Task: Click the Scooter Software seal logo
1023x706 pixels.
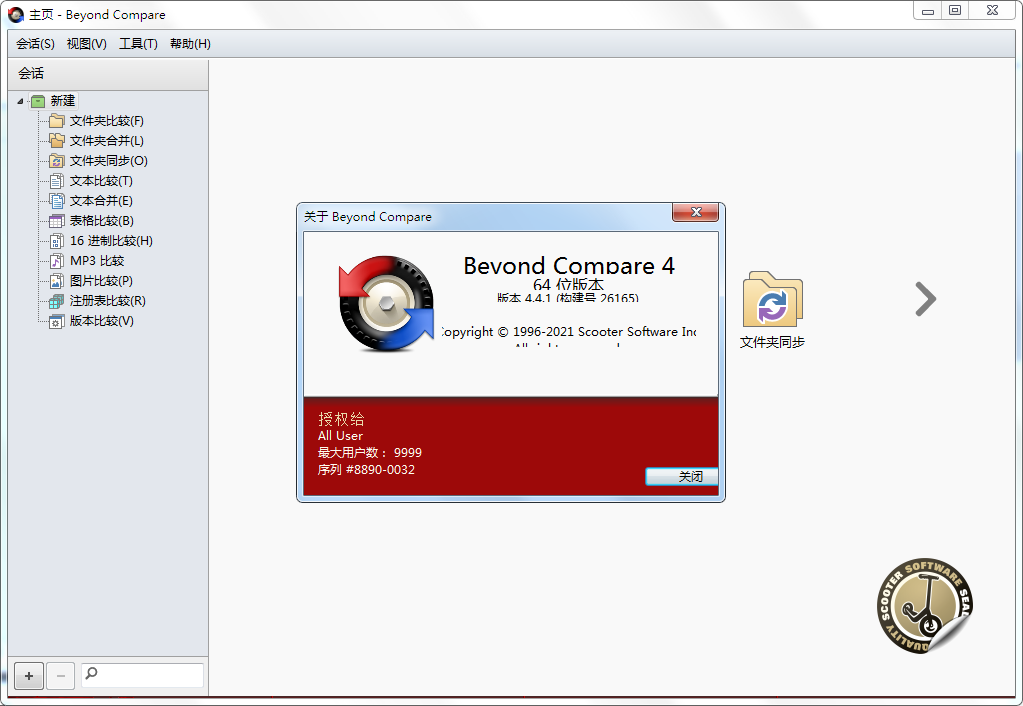Action: [x=924, y=605]
